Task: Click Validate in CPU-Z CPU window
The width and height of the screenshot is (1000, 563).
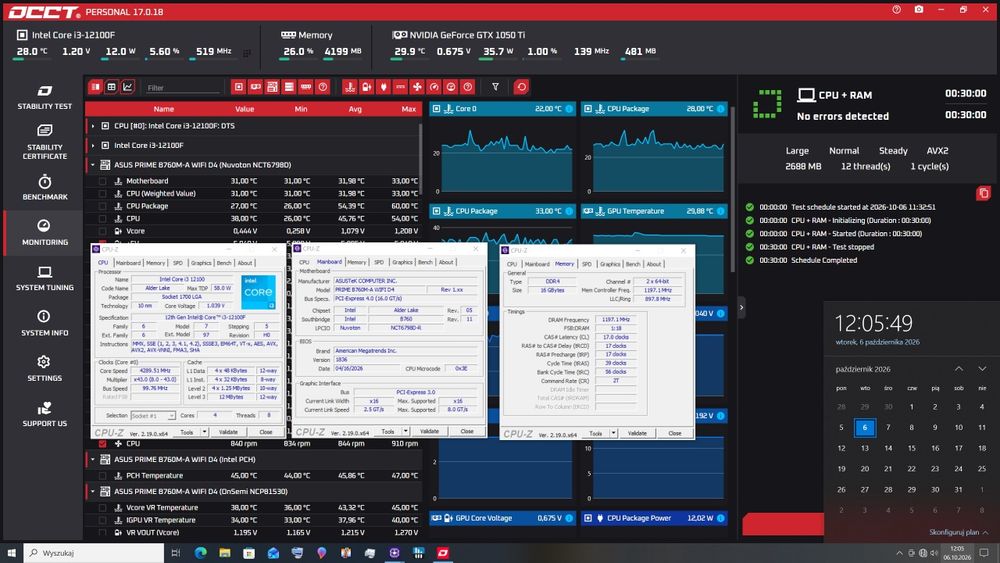Action: (x=228, y=432)
